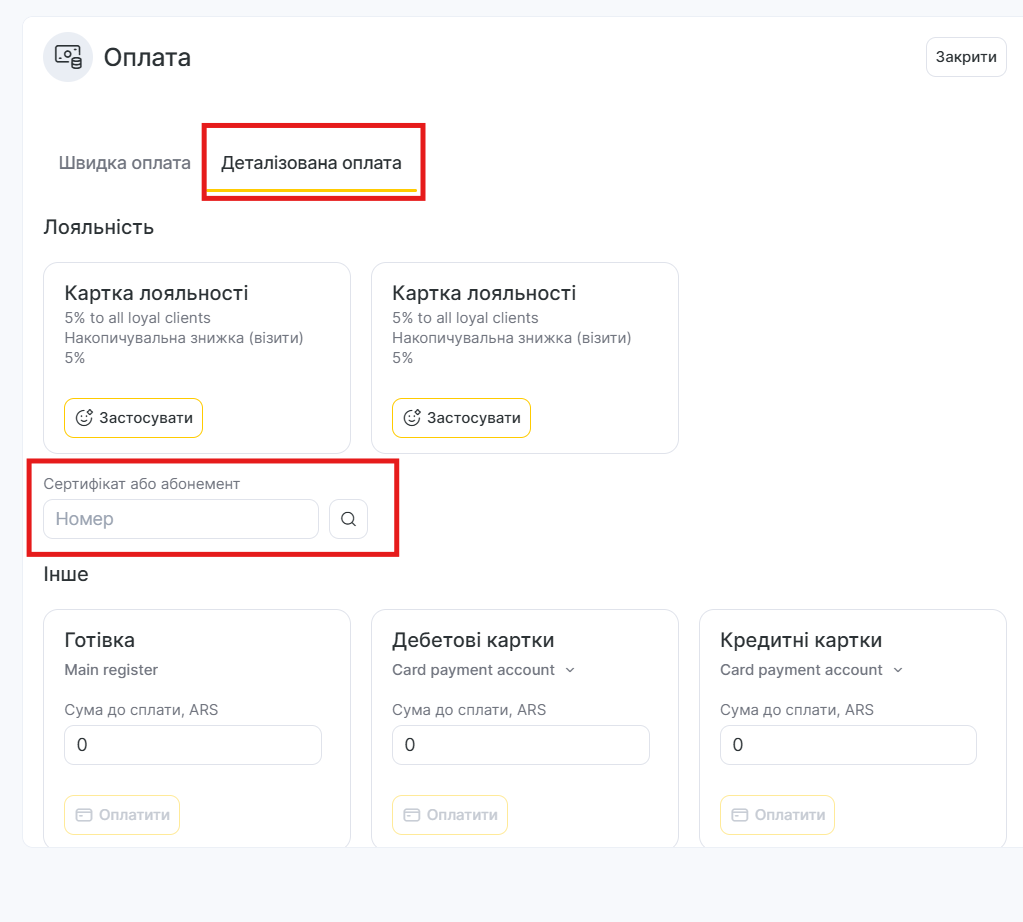Click the payment icon beside the Оплата title
Viewport: 1023px width, 922px height.
68,57
